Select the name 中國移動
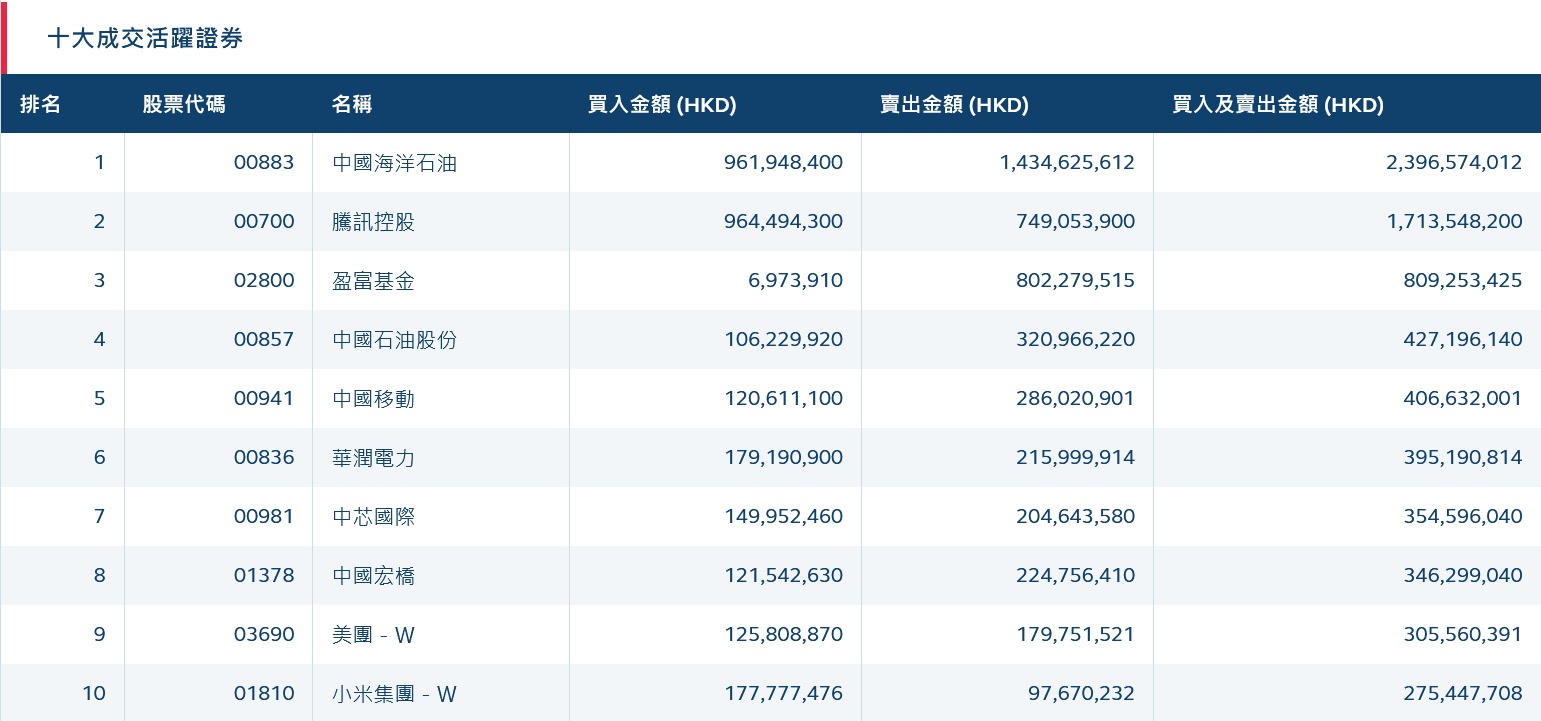The image size is (1541, 721). [x=373, y=398]
